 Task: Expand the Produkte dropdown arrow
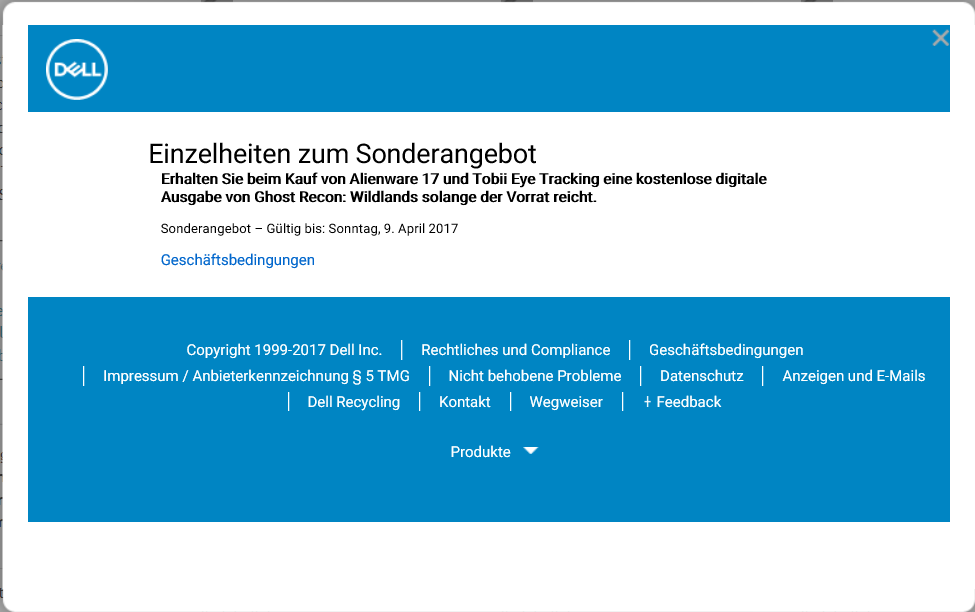531,451
